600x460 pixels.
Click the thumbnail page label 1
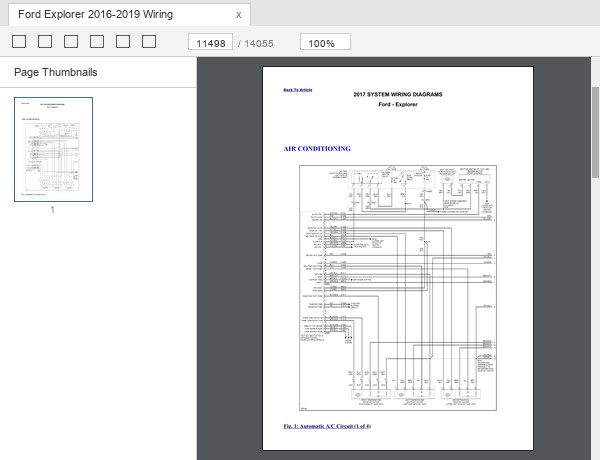tap(53, 210)
